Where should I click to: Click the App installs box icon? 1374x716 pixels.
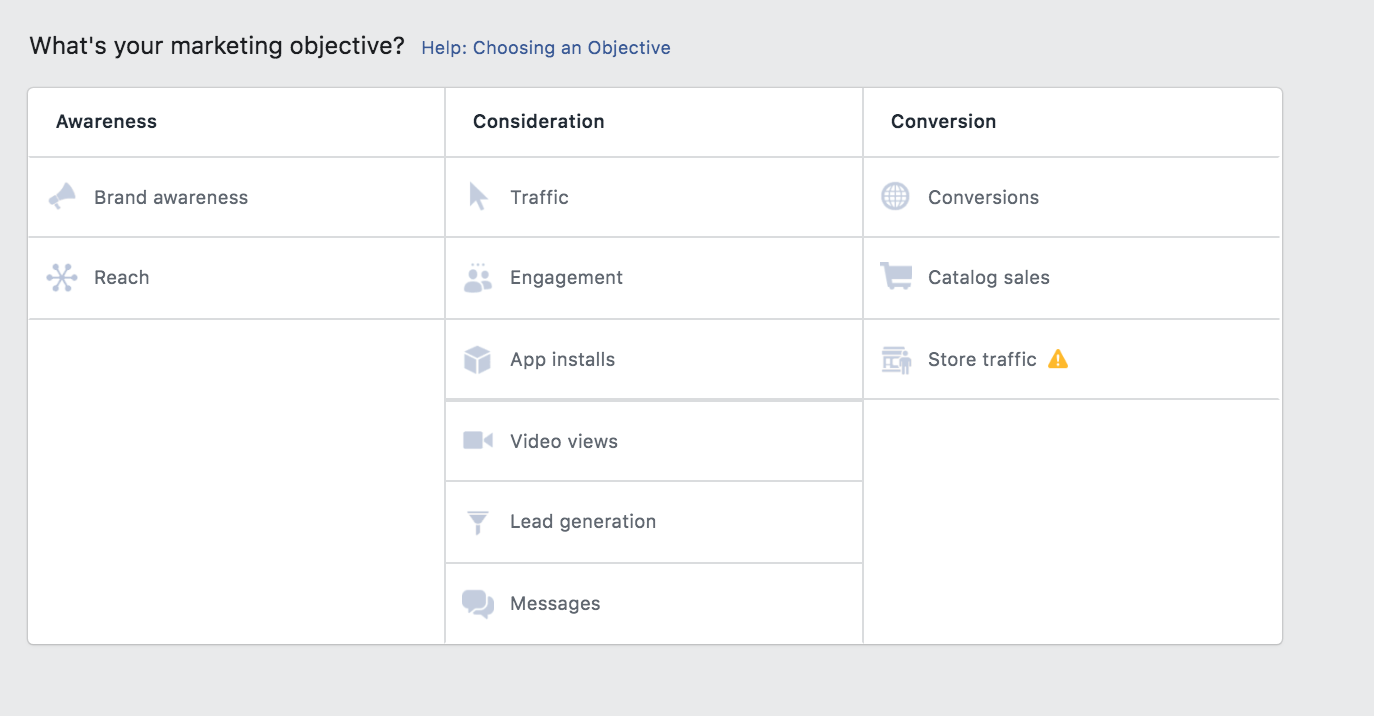pos(478,360)
